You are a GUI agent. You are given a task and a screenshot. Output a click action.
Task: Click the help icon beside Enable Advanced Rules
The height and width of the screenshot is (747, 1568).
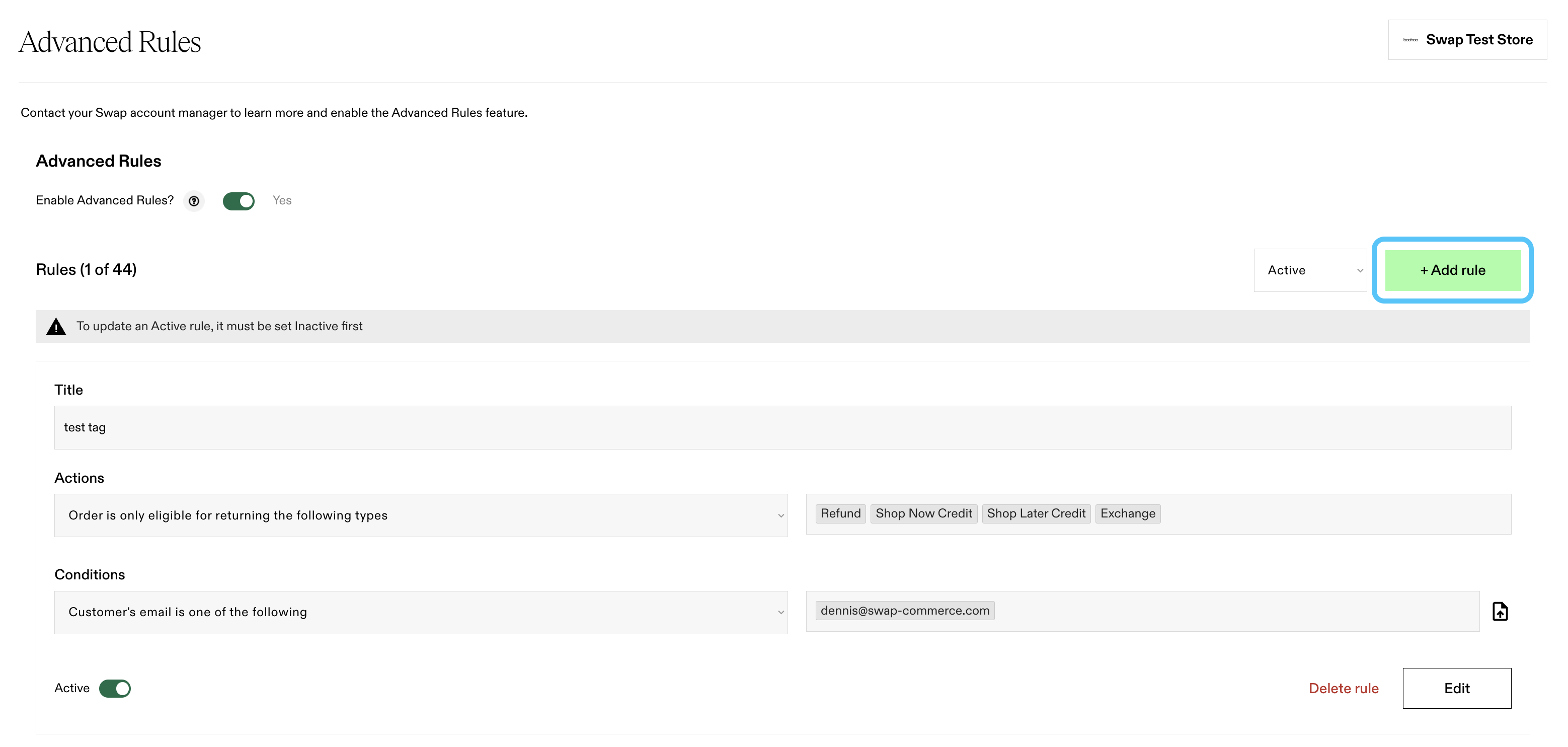tap(194, 201)
